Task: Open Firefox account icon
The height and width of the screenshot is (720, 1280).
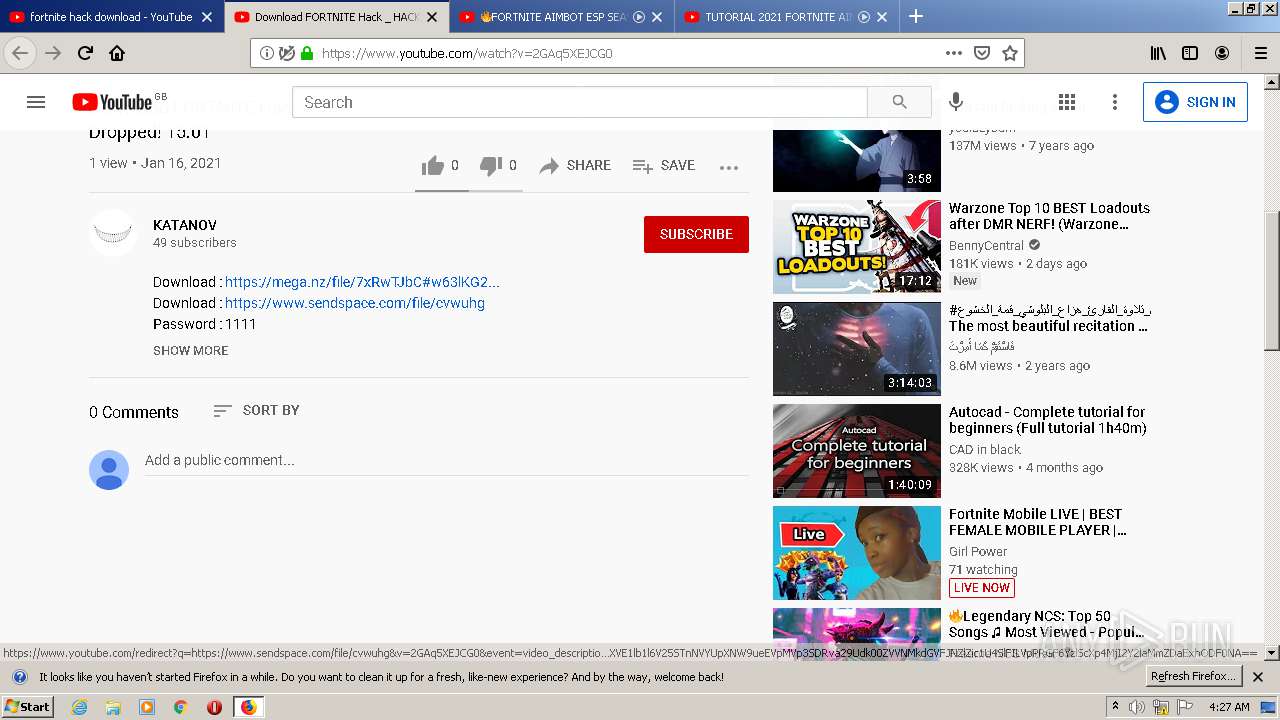Action: pyautogui.click(x=1222, y=53)
